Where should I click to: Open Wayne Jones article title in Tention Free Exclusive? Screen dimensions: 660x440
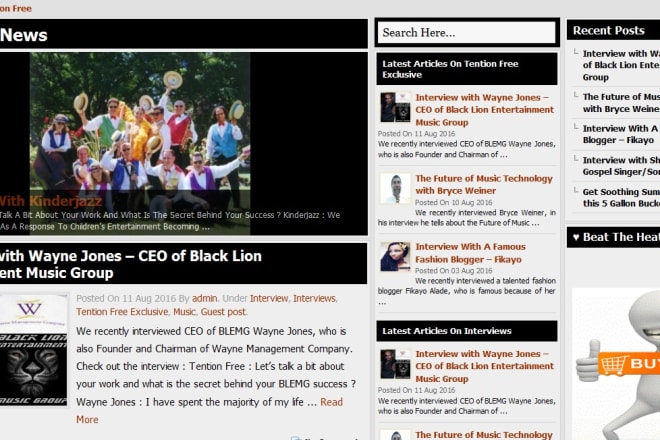click(484, 110)
